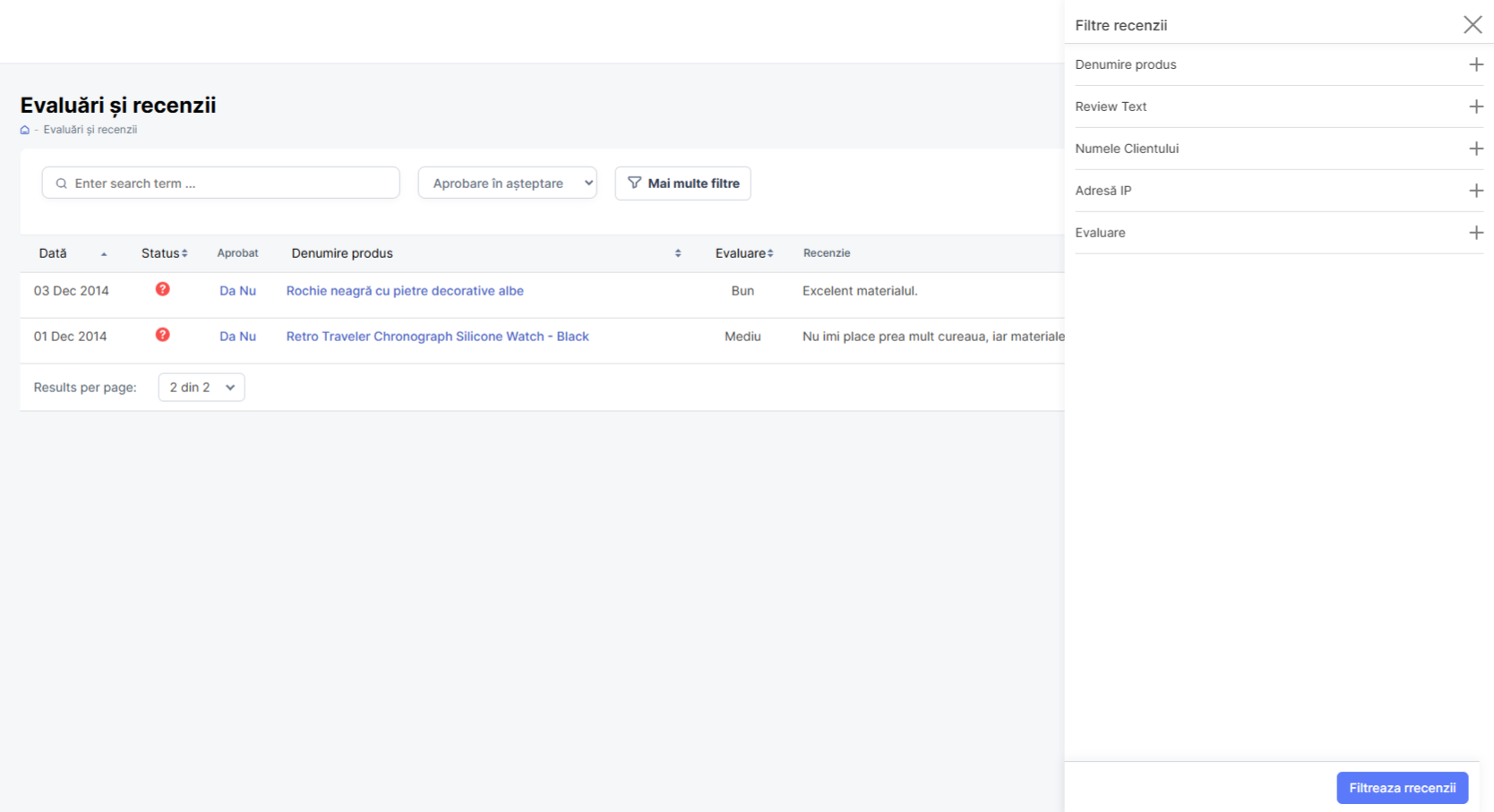Viewport: 1494px width, 812px height.
Task: Click the Evaluări și recenzii breadcrumb text
Action: point(90,130)
